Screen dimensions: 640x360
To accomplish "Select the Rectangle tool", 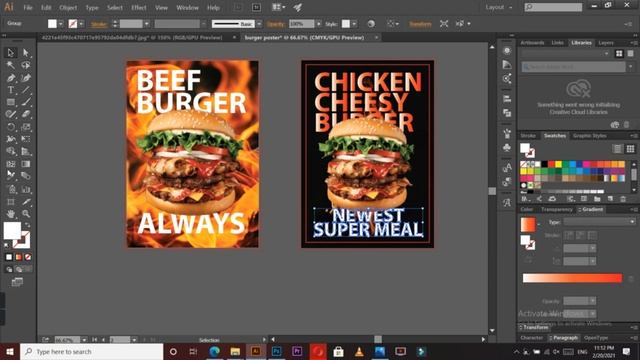I will point(11,102).
